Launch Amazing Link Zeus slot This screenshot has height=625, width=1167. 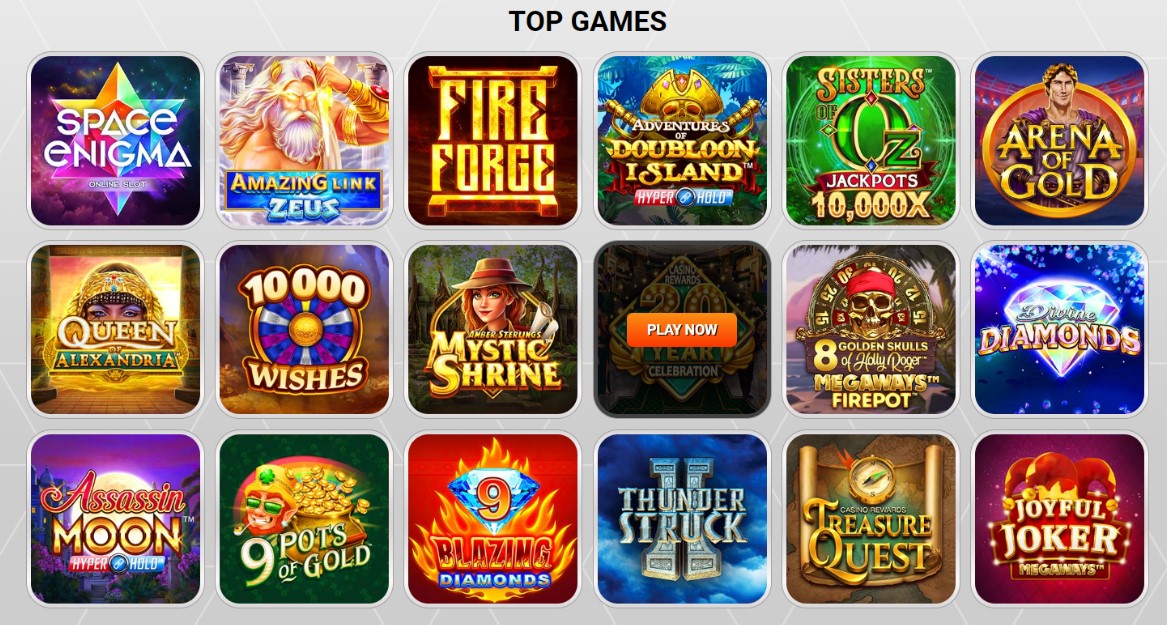tap(304, 140)
